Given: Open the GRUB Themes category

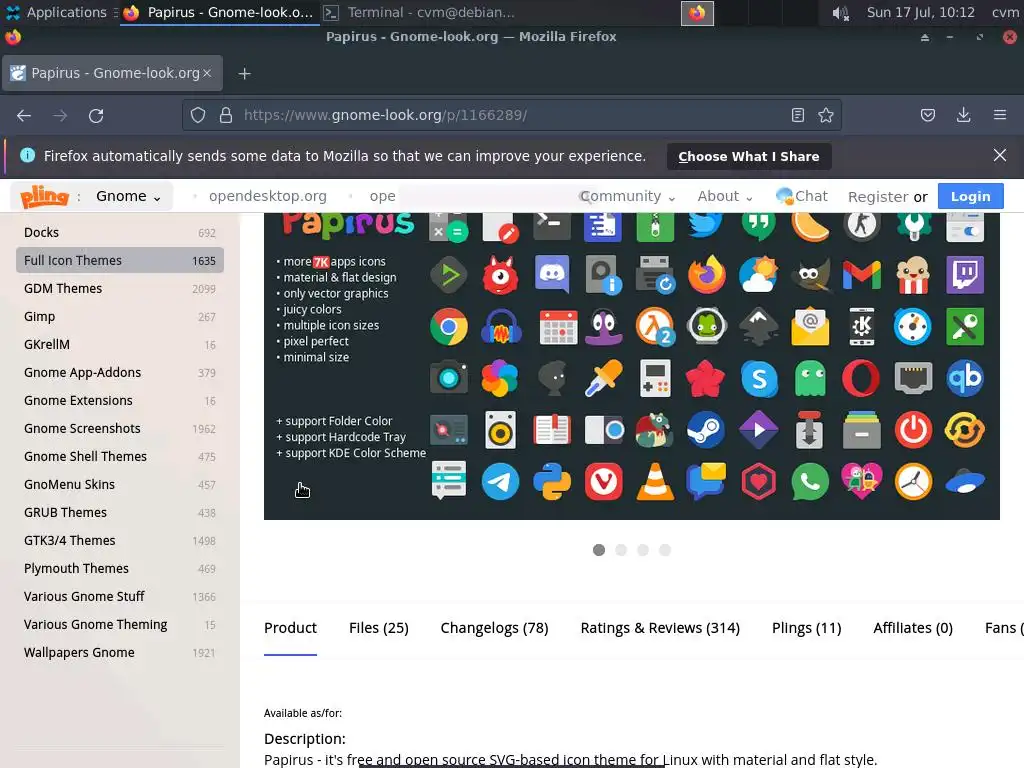Looking at the screenshot, I should pyautogui.click(x=120, y=513).
